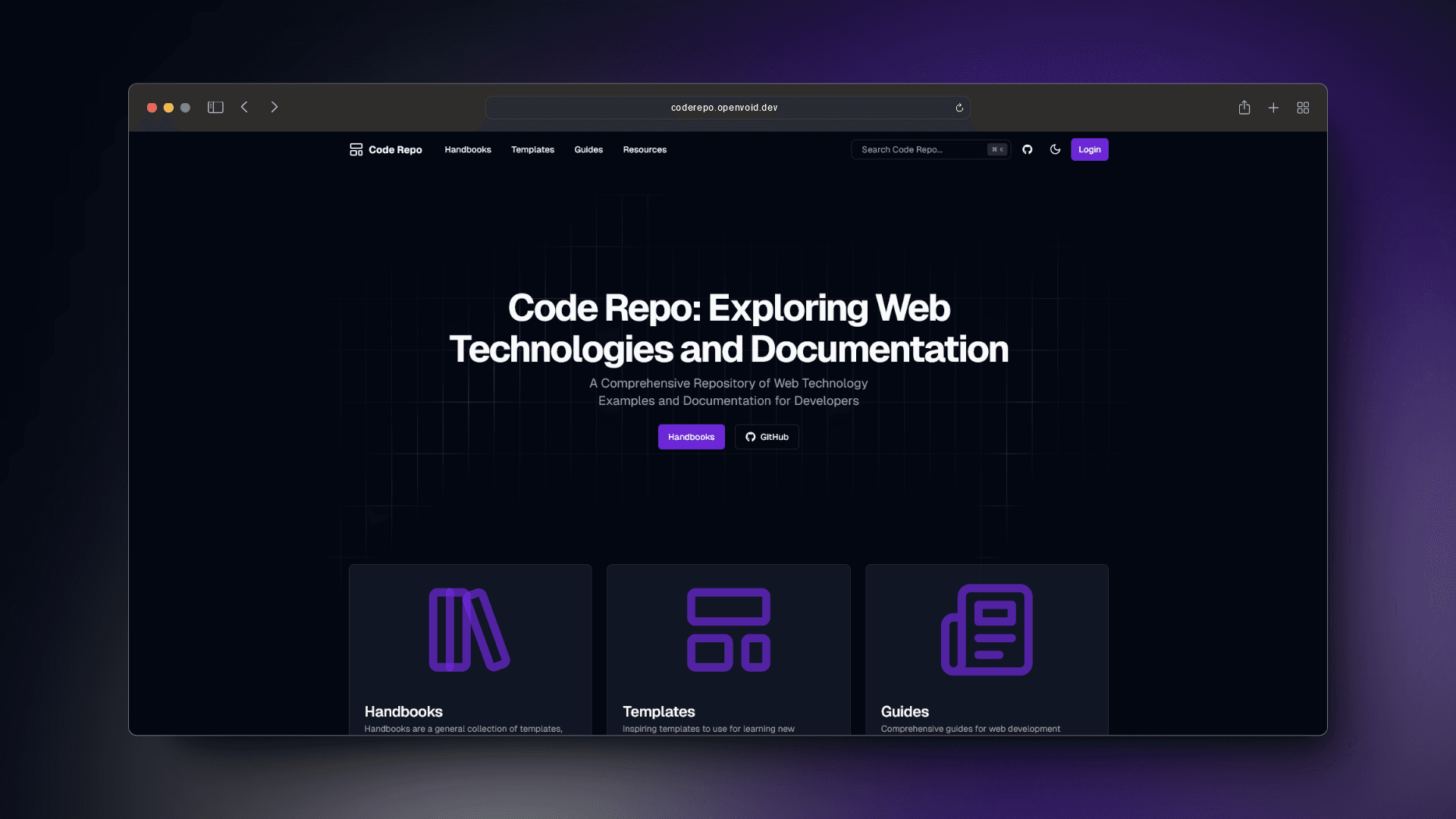This screenshot has width=1456, height=819.
Task: Click the Login button
Action: pyautogui.click(x=1089, y=149)
